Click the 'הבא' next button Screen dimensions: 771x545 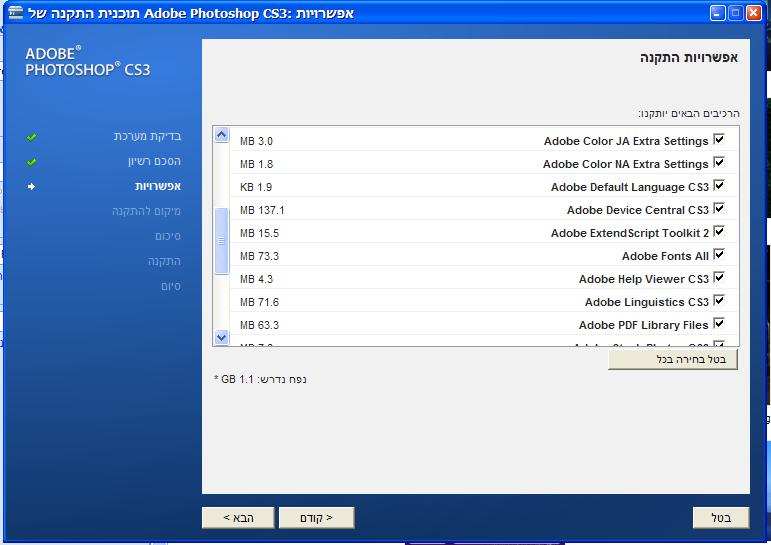(x=238, y=517)
